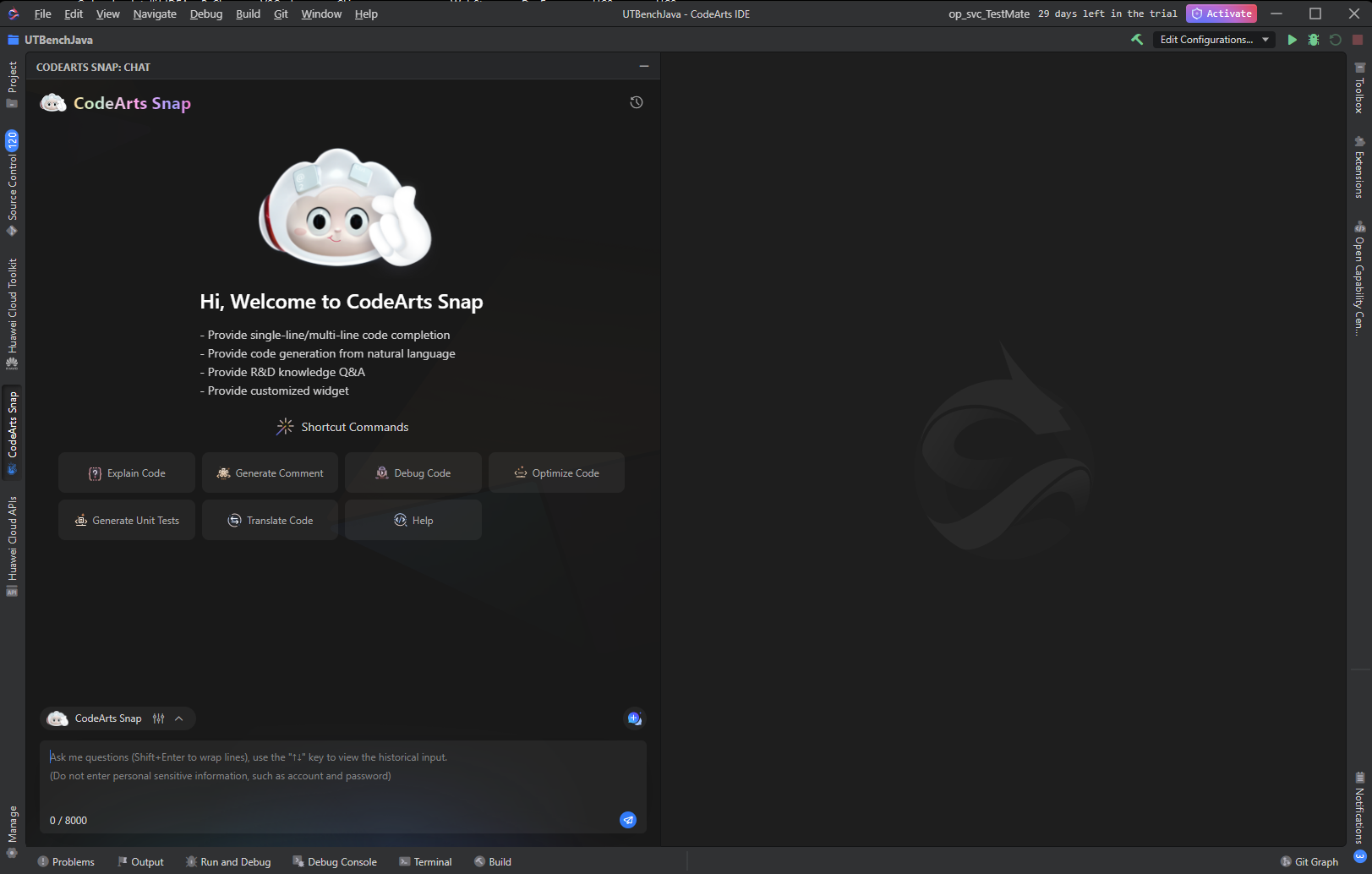Send the message via the paper plane icon

click(x=628, y=819)
